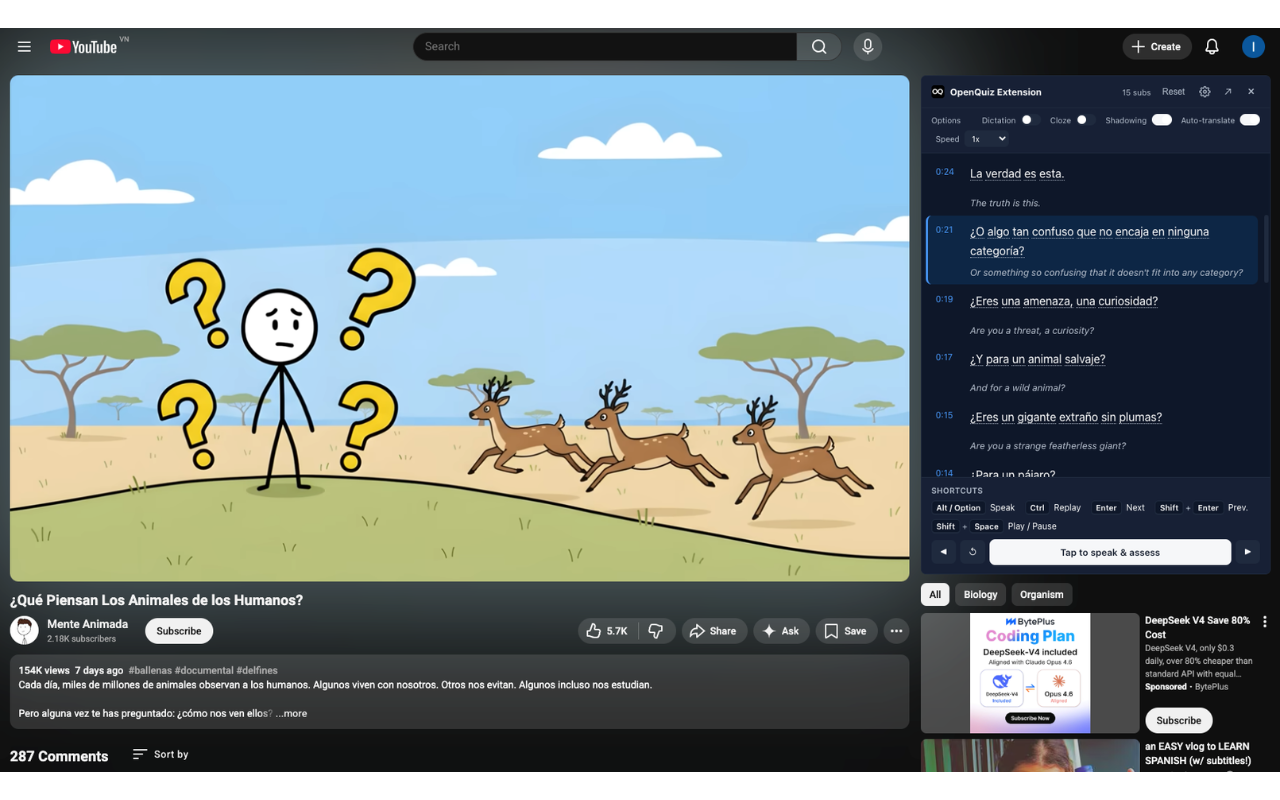The image size is (1280, 800).
Task: Replay current subtitle with circular arrow
Action: [972, 552]
